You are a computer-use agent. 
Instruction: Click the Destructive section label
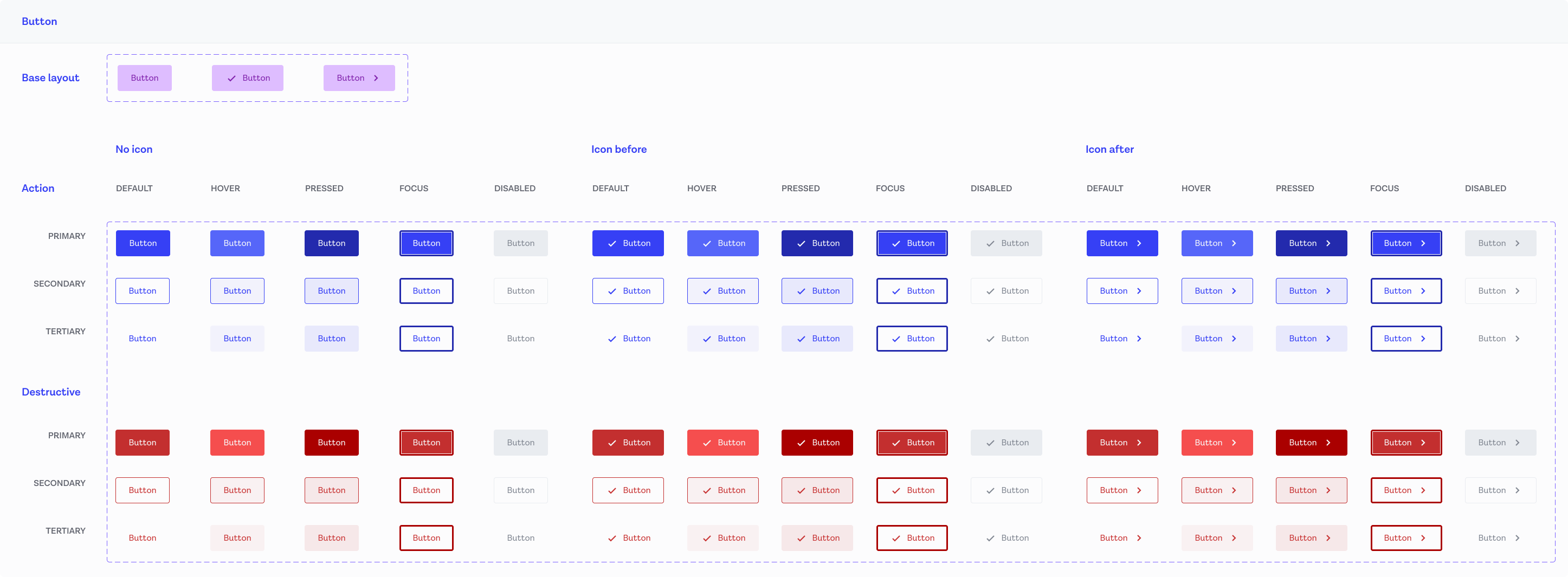(x=51, y=392)
